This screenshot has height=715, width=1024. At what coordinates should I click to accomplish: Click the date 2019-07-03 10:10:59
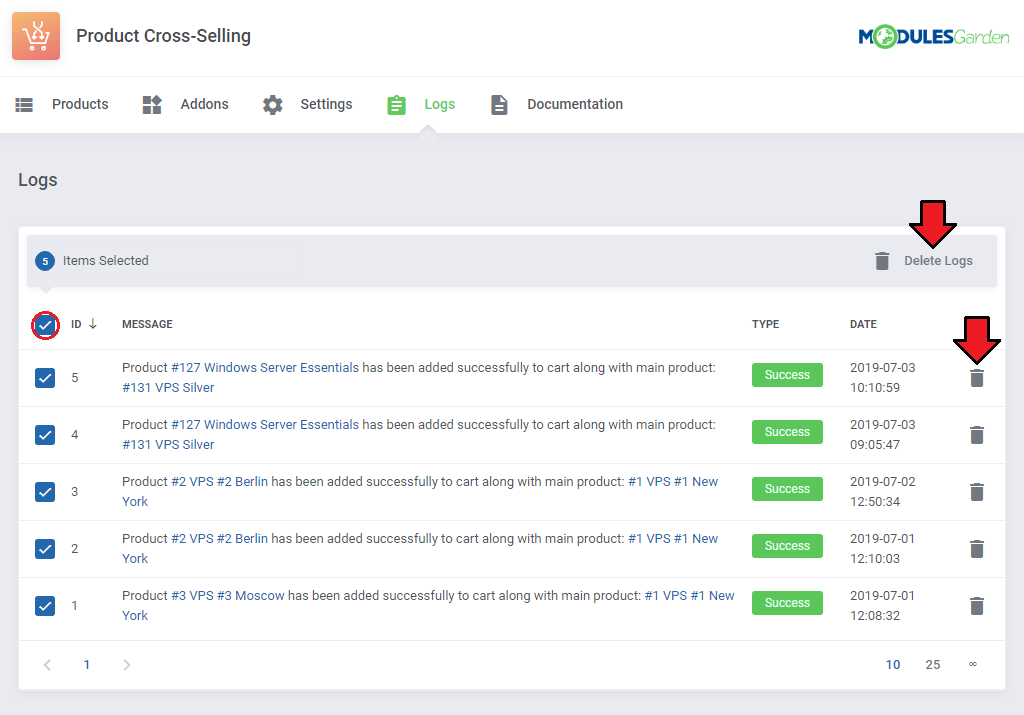pyautogui.click(x=882, y=377)
